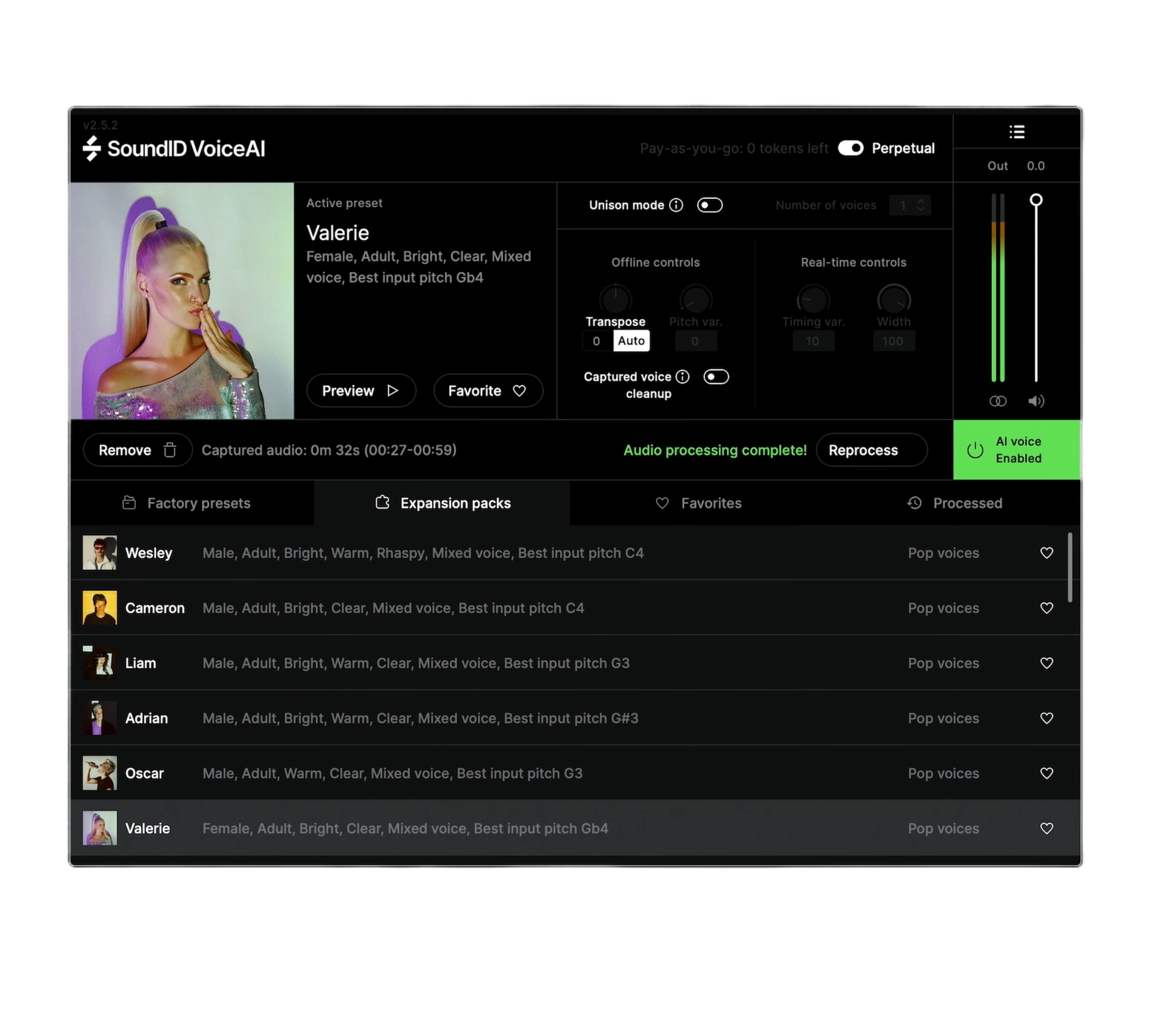Click the Unison mode info icon

pos(676,205)
